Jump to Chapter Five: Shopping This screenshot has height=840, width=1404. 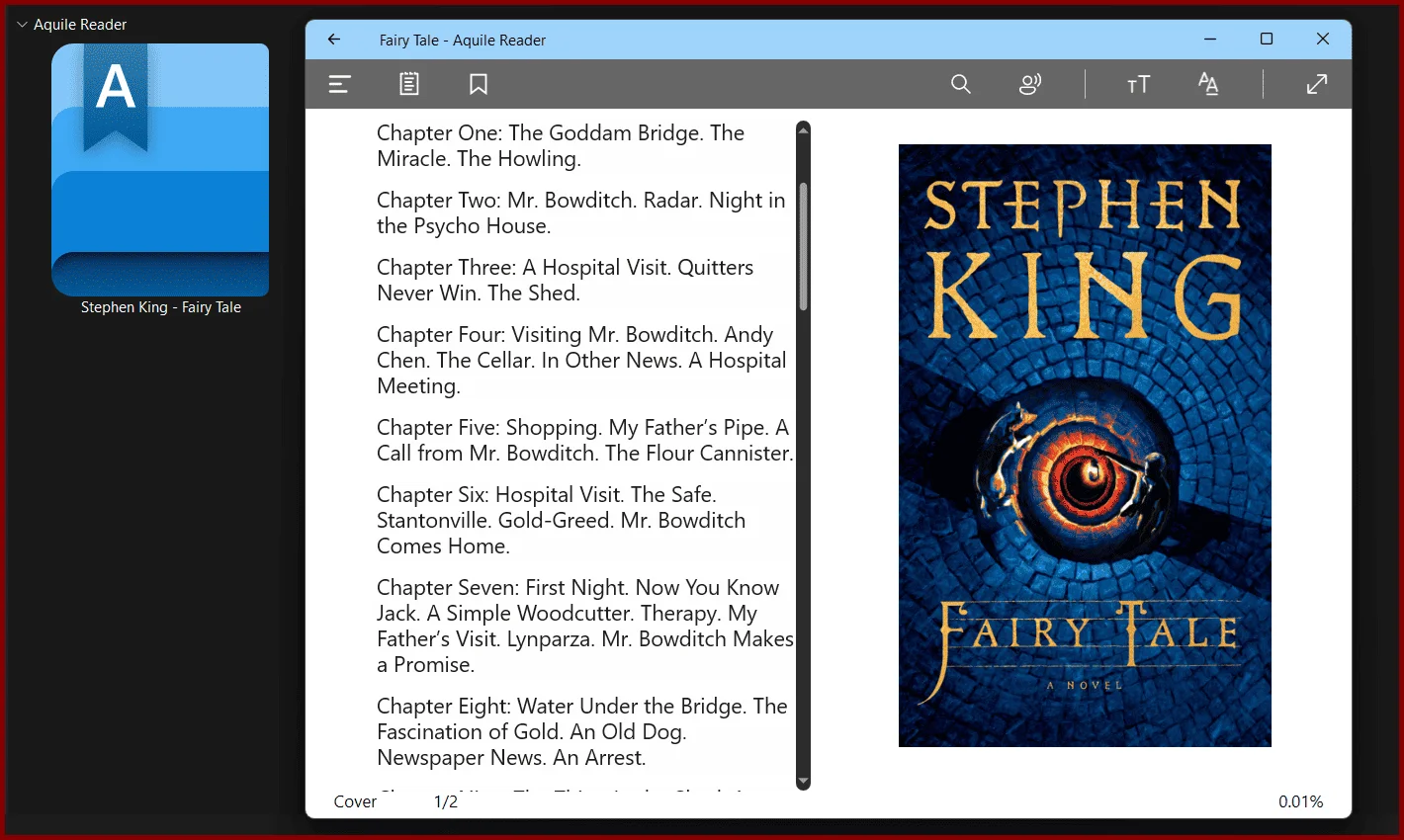coord(585,441)
